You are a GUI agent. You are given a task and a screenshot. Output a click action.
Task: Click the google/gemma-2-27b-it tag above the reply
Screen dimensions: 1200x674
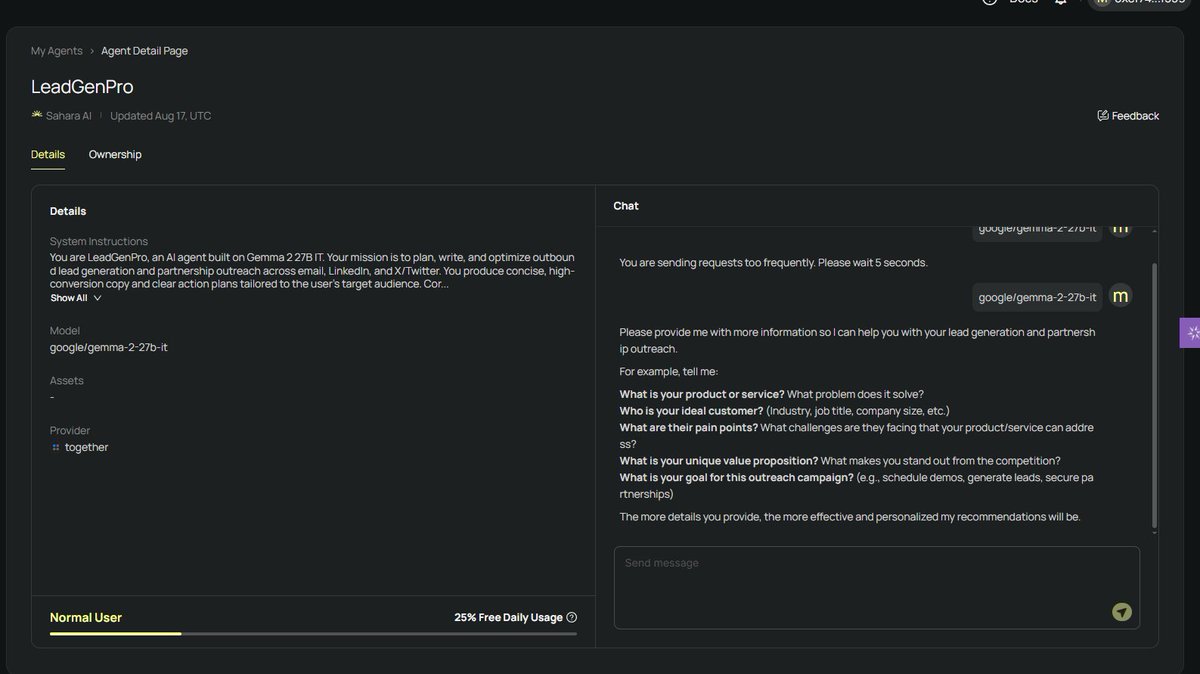point(1037,297)
